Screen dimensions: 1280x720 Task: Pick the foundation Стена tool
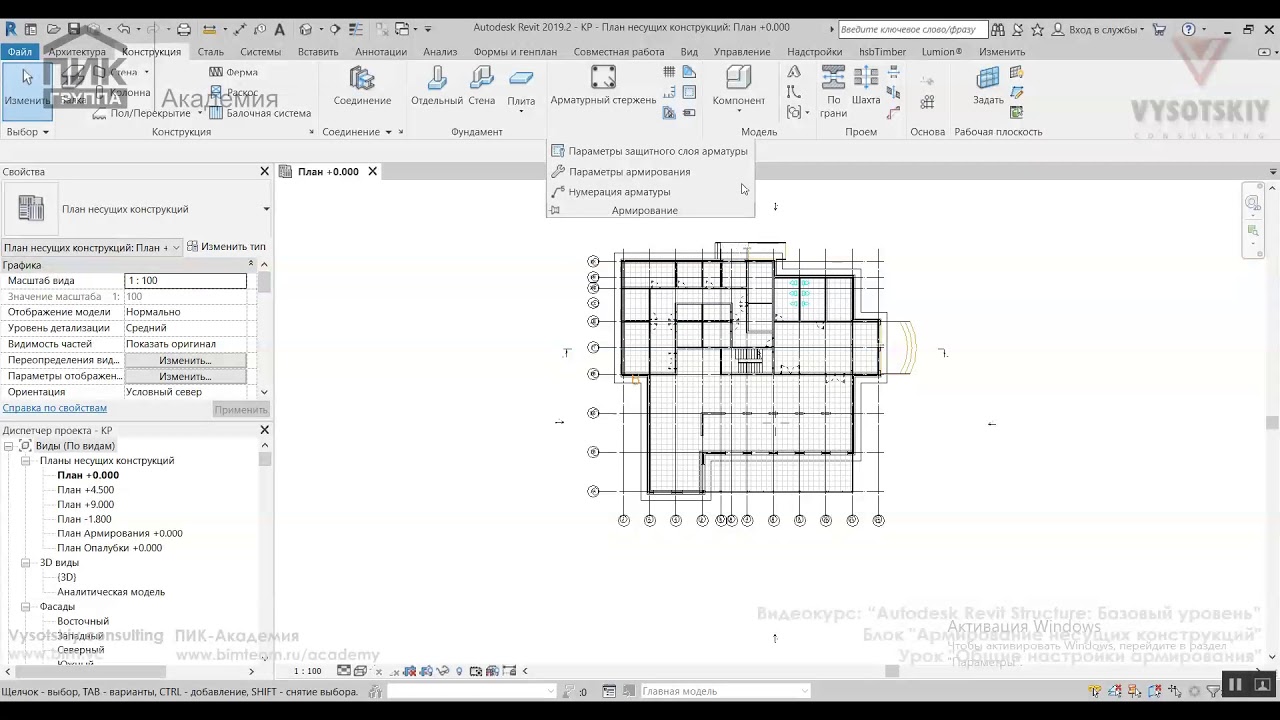482,86
